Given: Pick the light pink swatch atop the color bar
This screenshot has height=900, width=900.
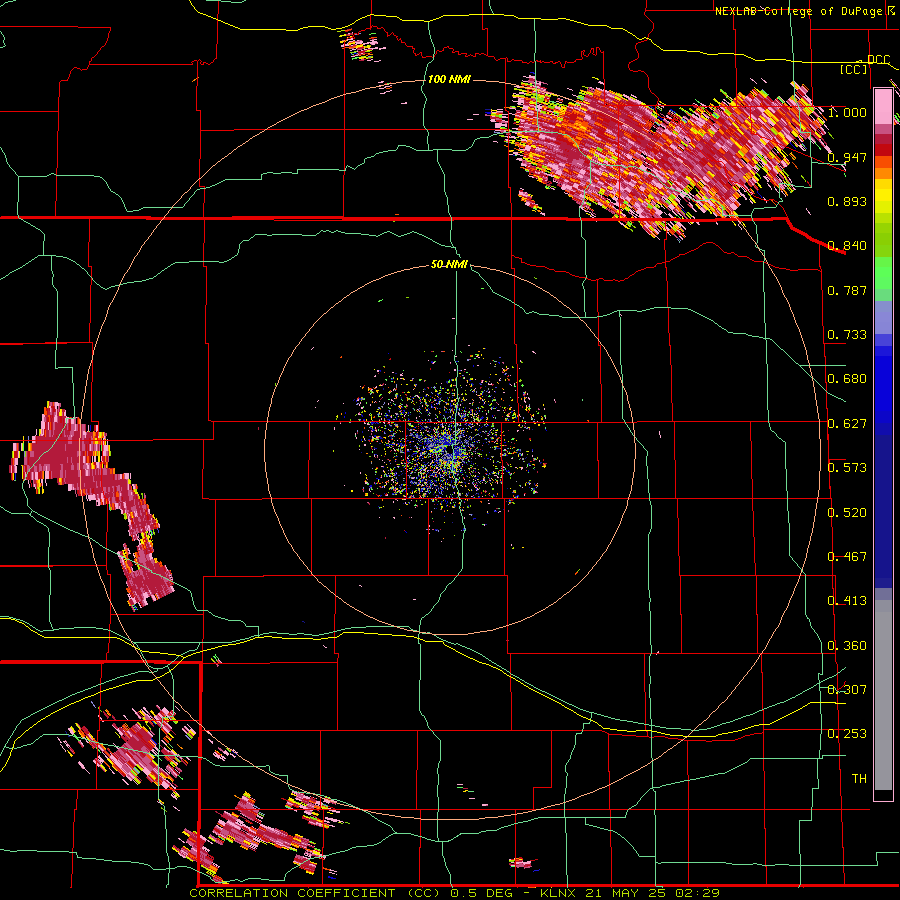Looking at the screenshot, I should tap(883, 106).
